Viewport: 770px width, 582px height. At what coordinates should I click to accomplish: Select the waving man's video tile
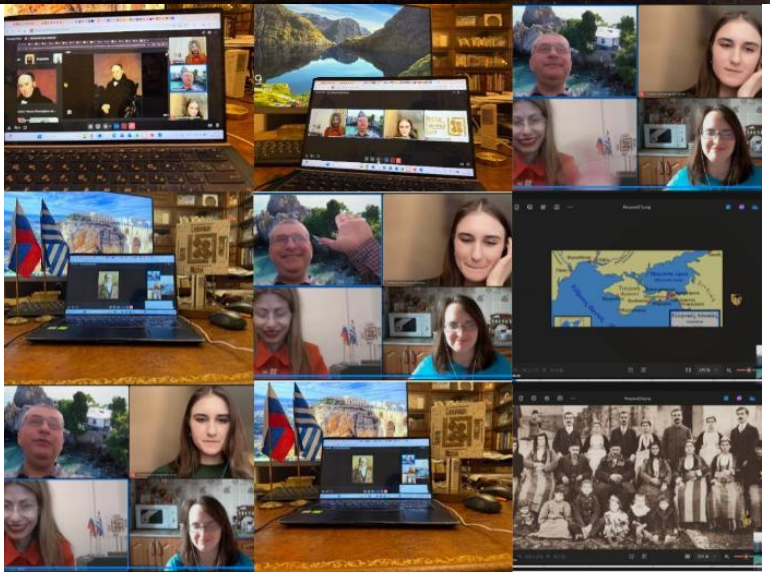[x=318, y=240]
